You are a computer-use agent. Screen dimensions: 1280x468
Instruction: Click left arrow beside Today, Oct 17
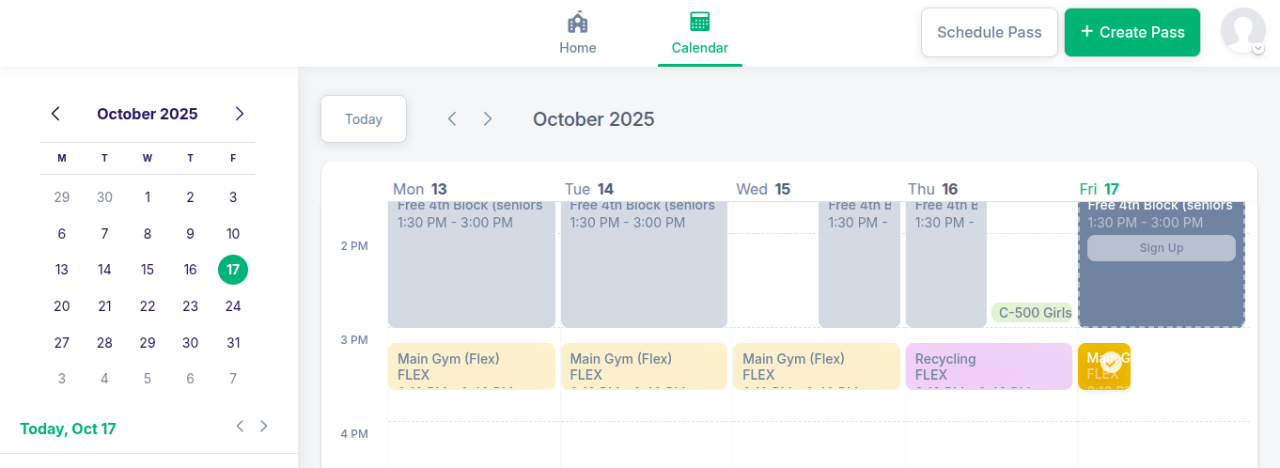[240, 426]
